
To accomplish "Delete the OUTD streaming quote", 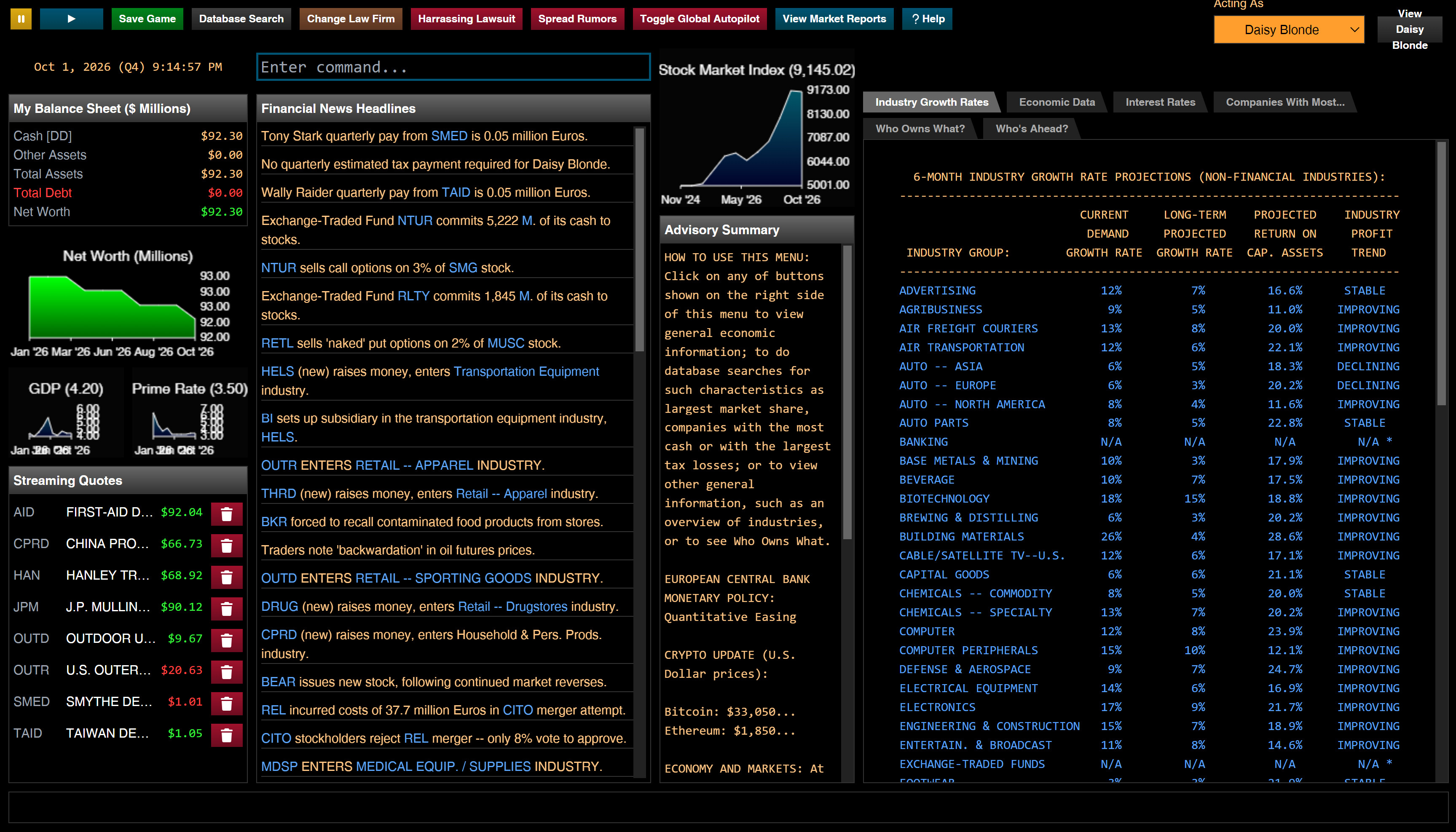I will pos(226,639).
